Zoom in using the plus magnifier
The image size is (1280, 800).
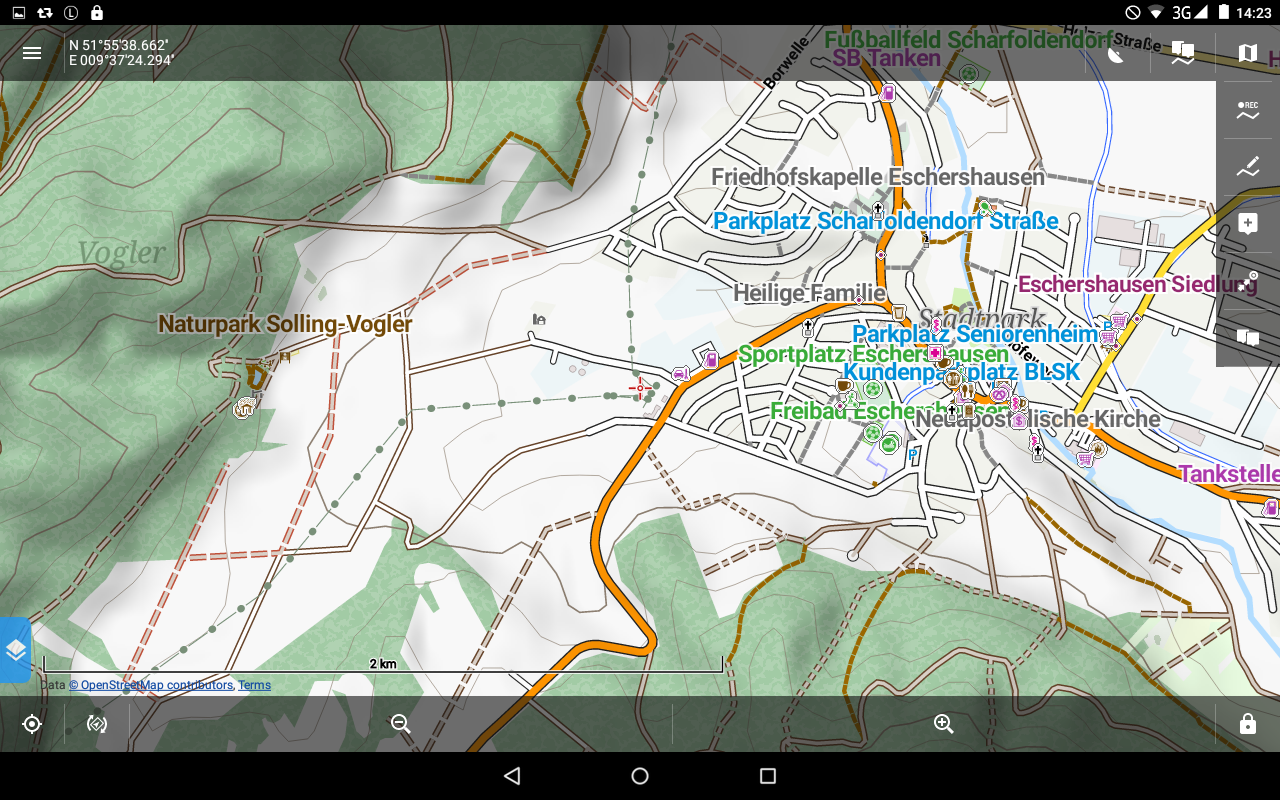click(943, 724)
